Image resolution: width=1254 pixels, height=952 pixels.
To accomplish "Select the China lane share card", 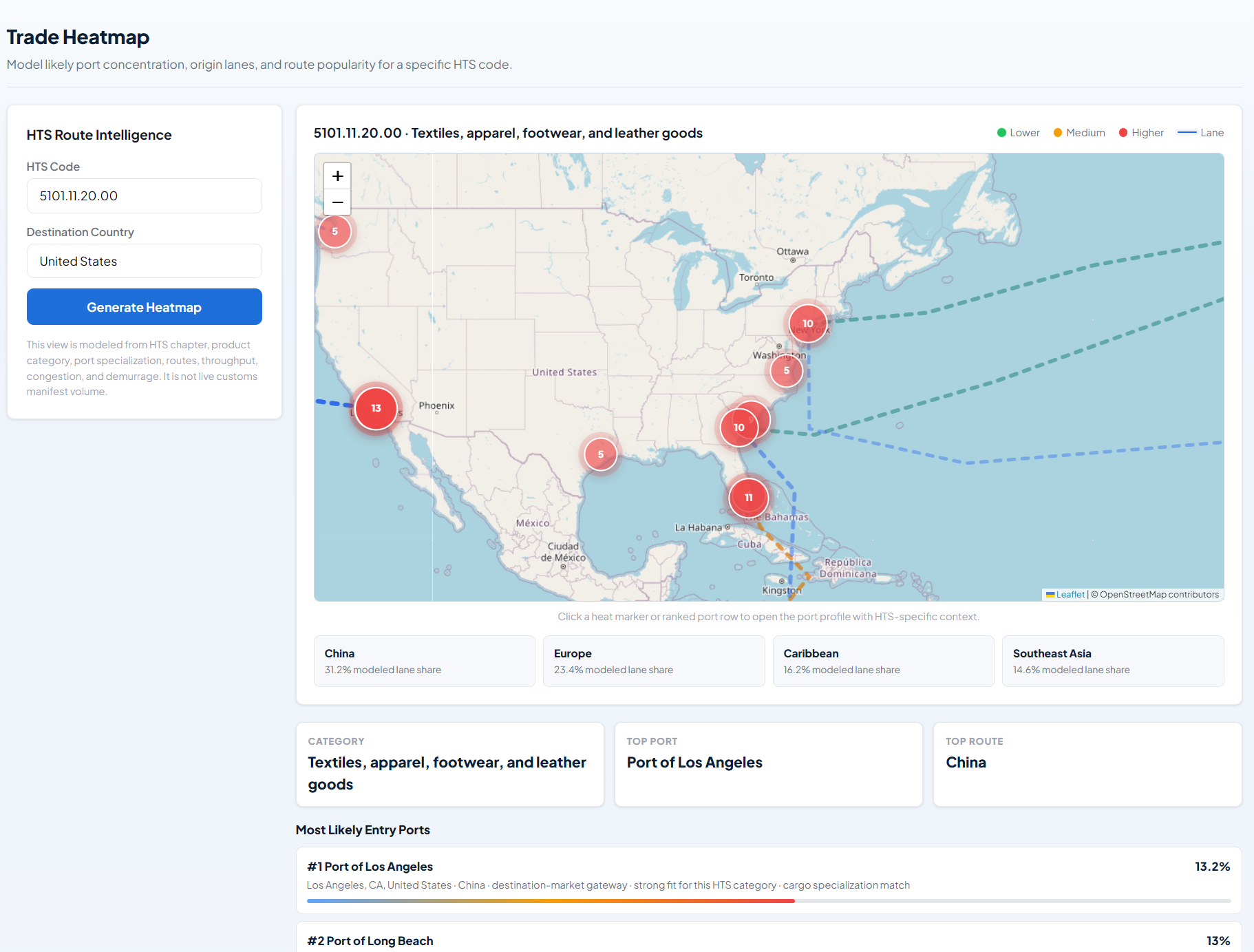I will (424, 661).
